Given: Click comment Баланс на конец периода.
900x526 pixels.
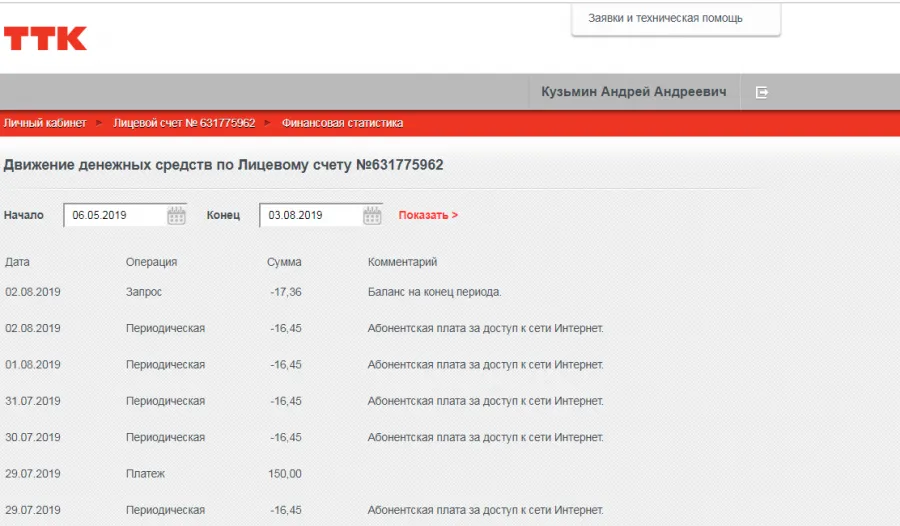Looking at the screenshot, I should point(435,292).
